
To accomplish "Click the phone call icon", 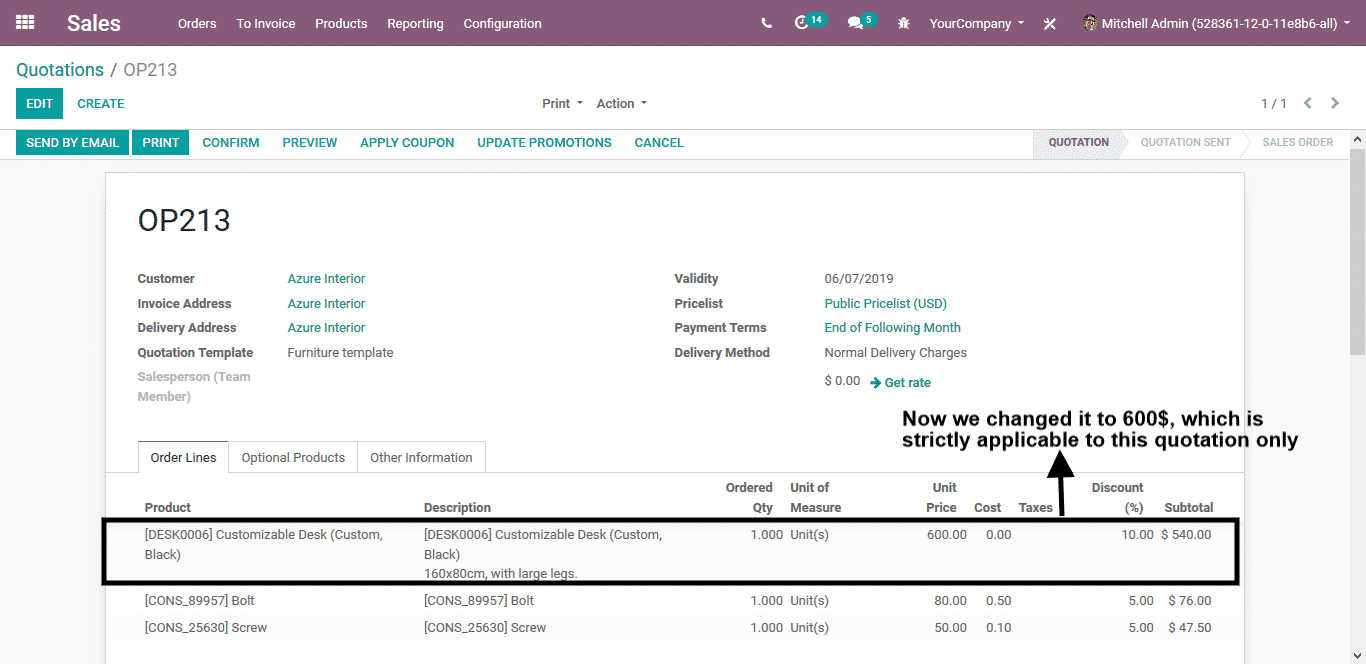I will coord(766,23).
